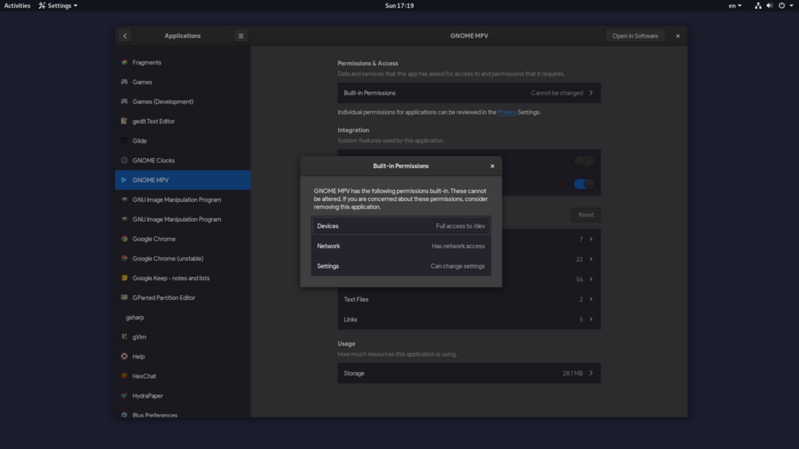Click the Reset button

point(586,215)
